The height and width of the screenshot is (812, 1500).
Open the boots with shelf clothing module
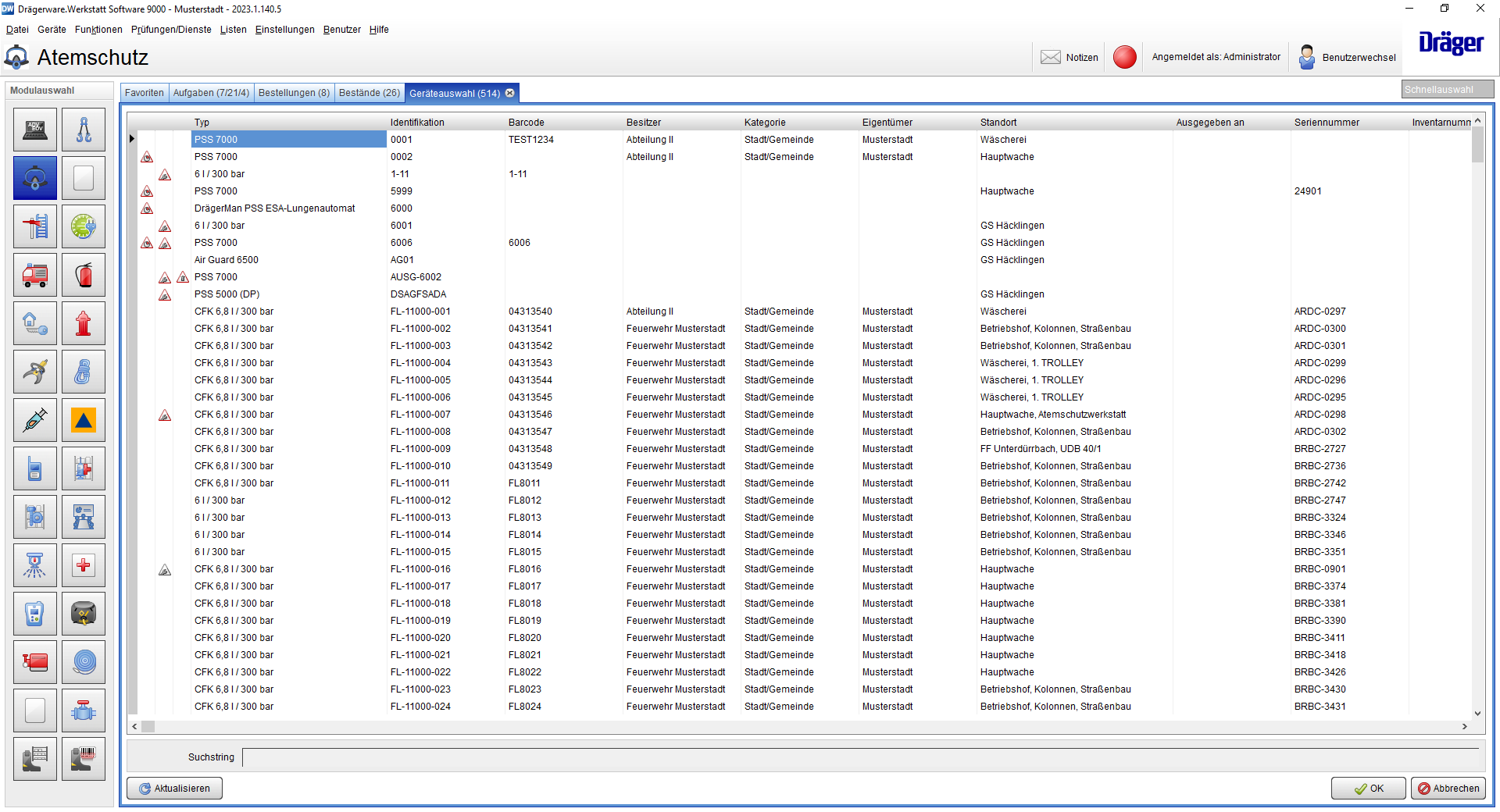click(35, 759)
